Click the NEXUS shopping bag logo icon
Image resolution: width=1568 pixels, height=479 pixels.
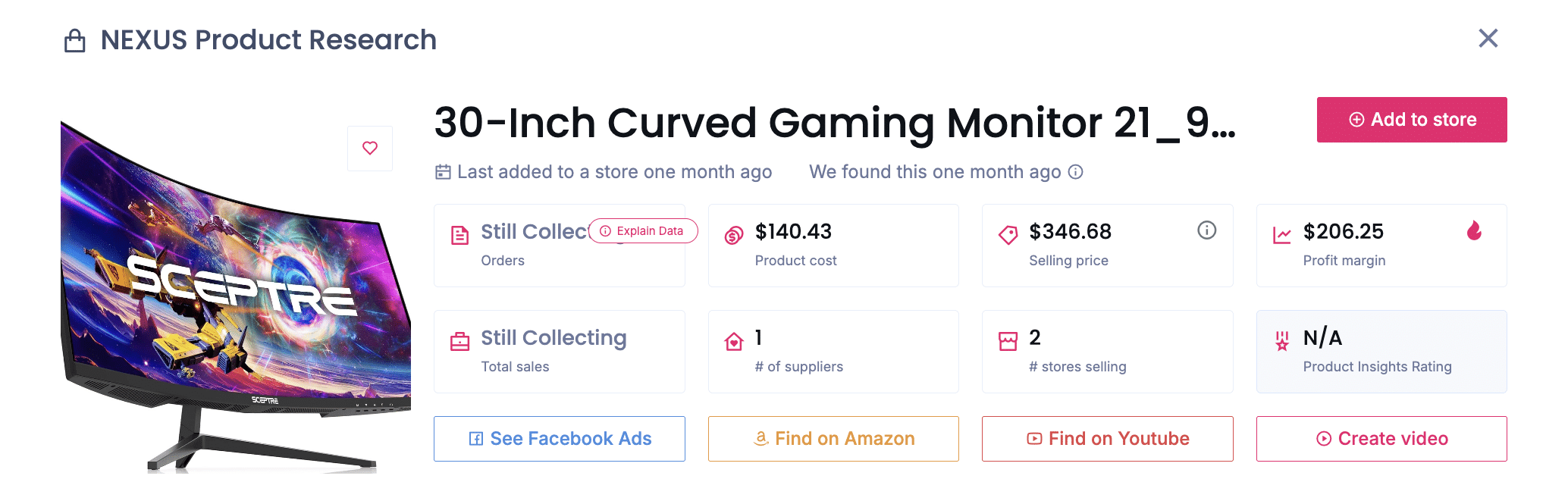tap(75, 39)
